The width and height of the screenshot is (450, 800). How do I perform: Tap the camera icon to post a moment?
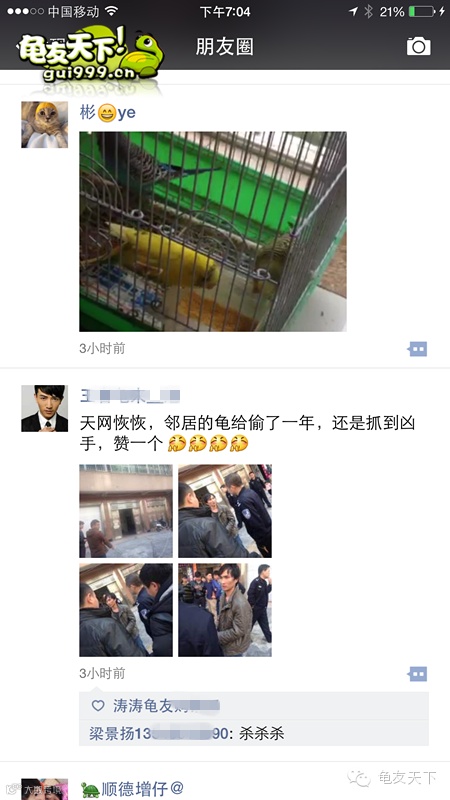click(418, 46)
